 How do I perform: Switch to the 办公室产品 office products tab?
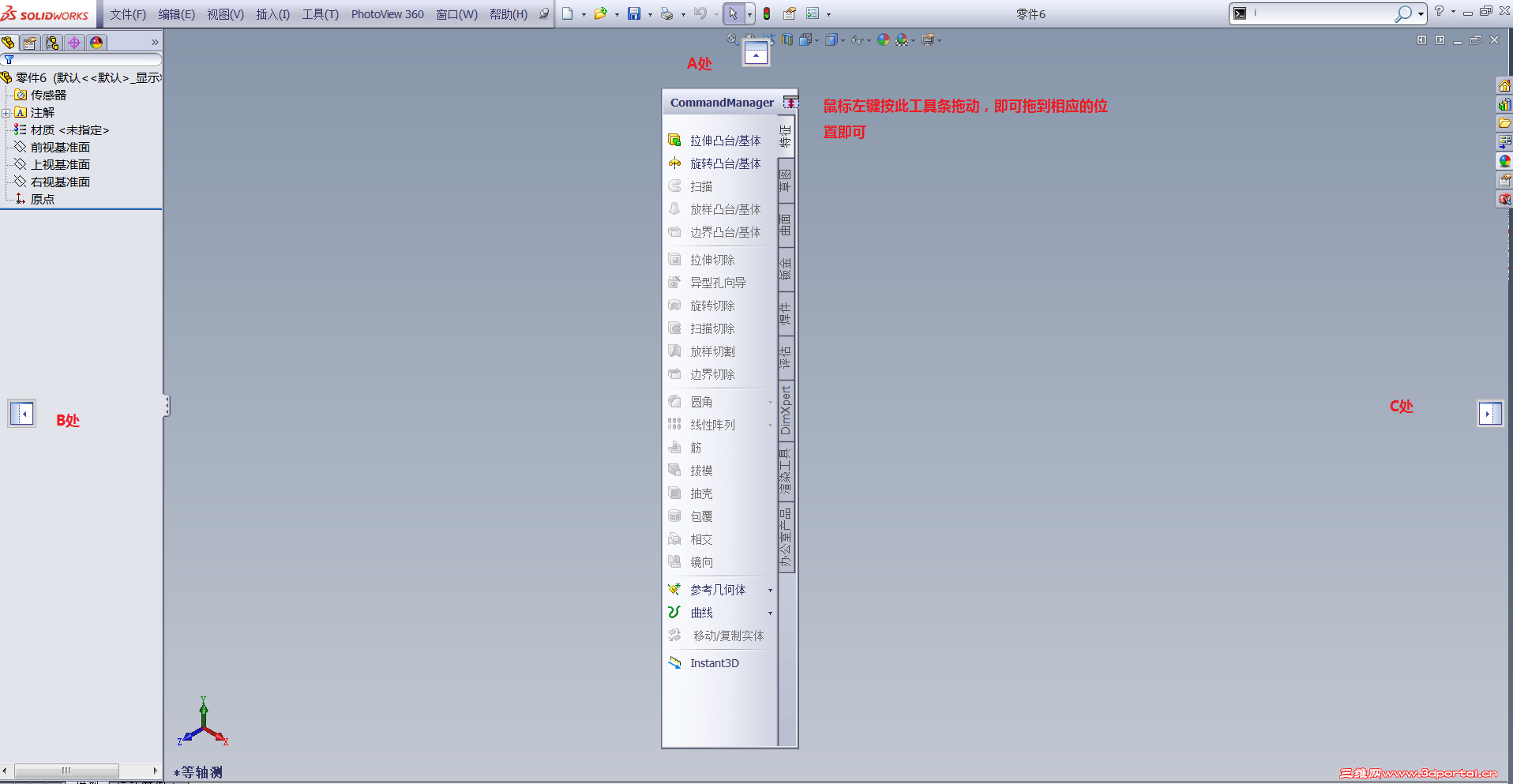786,538
